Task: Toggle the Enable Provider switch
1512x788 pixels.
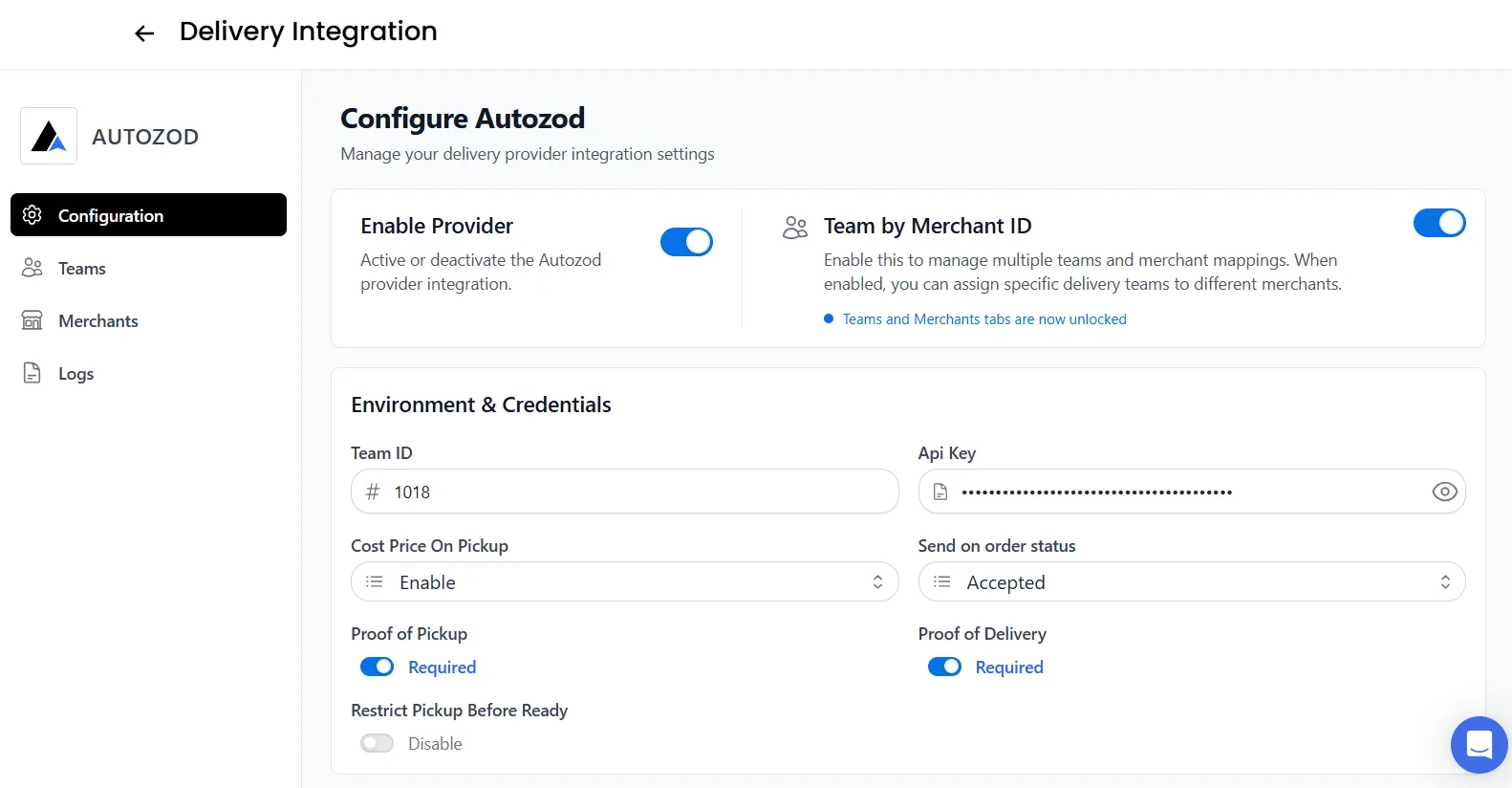Action: (x=686, y=242)
